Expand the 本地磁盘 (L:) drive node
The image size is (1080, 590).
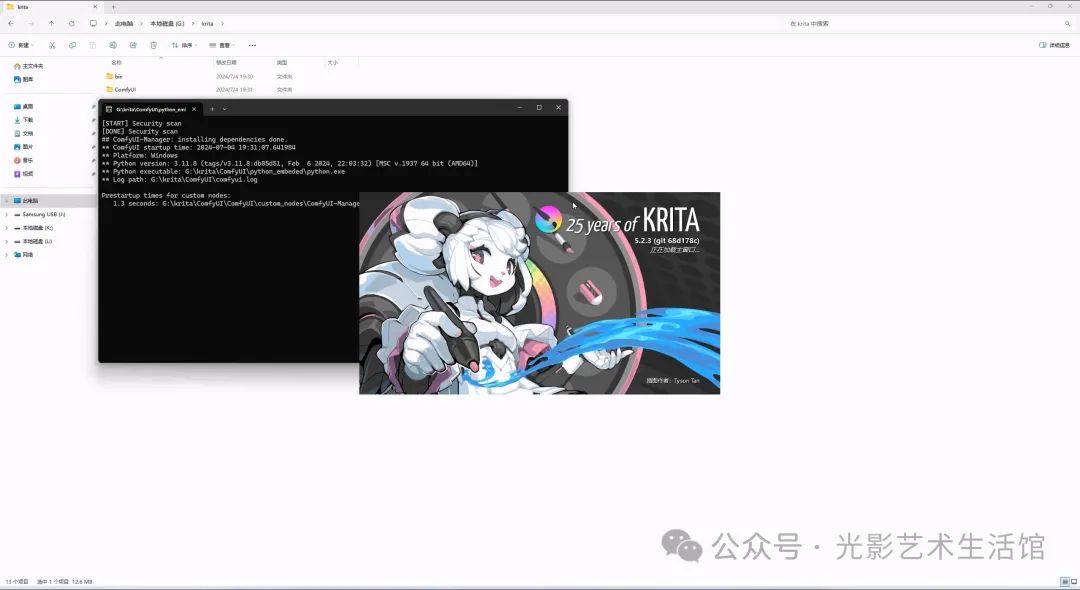(7, 242)
